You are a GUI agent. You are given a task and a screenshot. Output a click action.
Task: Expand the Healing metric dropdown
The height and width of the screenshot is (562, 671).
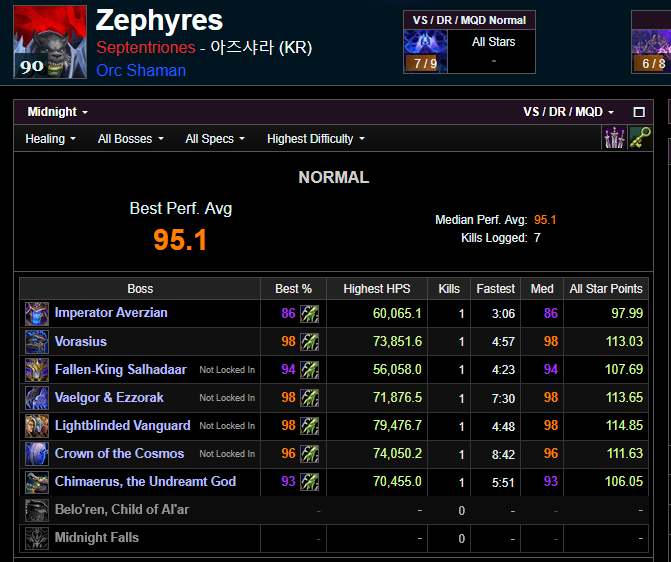coord(50,139)
